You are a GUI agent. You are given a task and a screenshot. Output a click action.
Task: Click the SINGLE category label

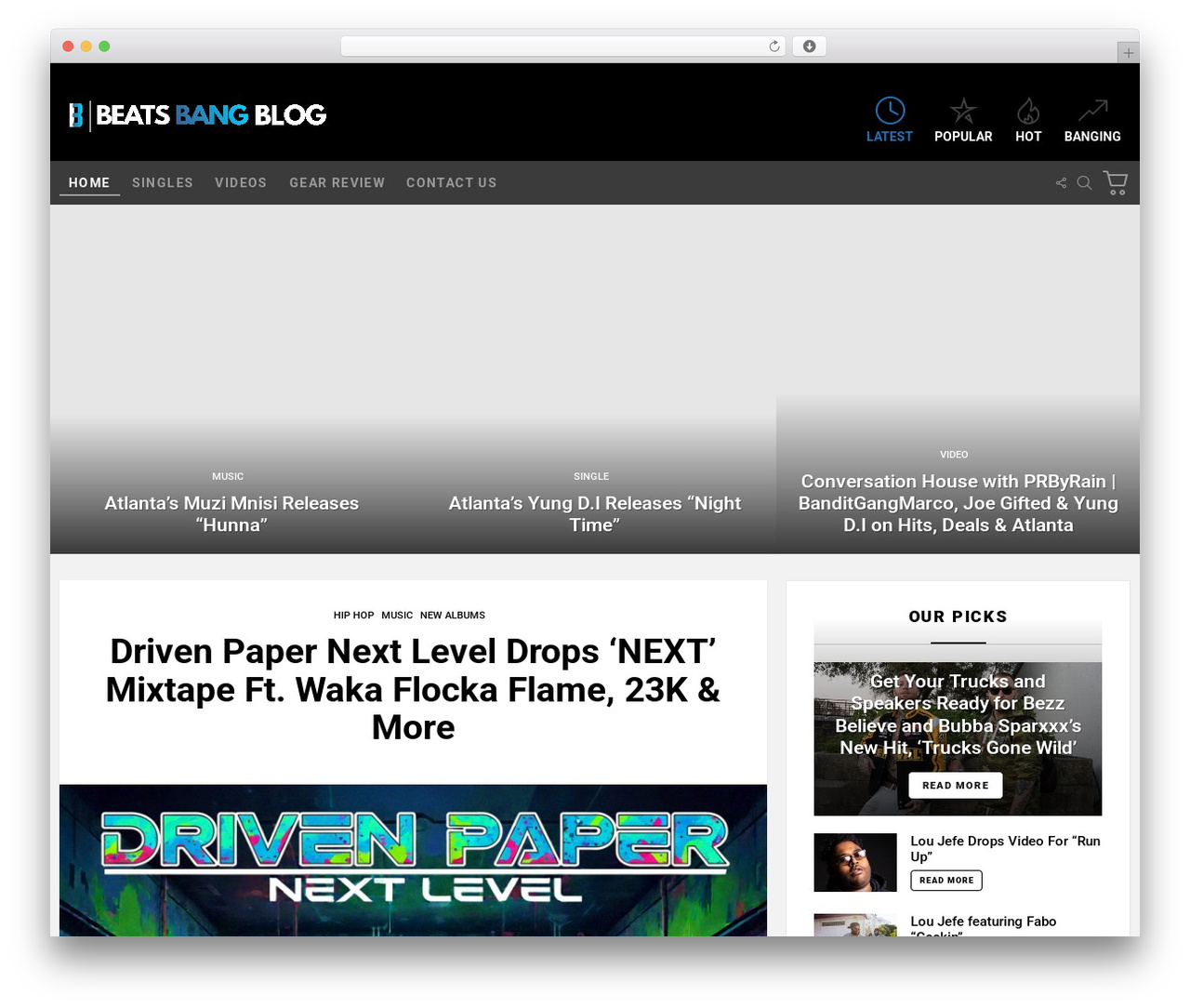click(591, 476)
